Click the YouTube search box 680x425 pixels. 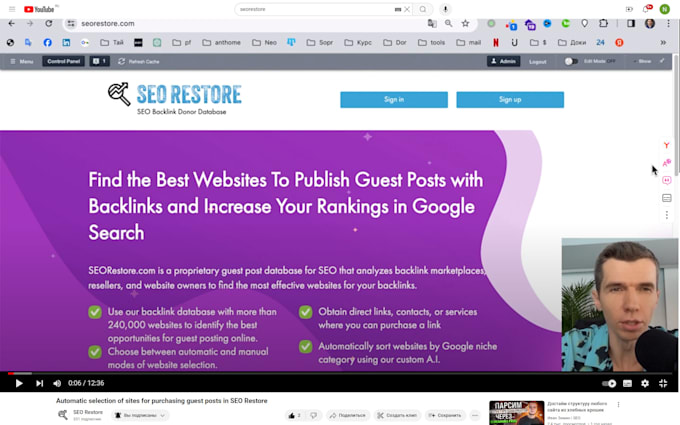(x=314, y=9)
